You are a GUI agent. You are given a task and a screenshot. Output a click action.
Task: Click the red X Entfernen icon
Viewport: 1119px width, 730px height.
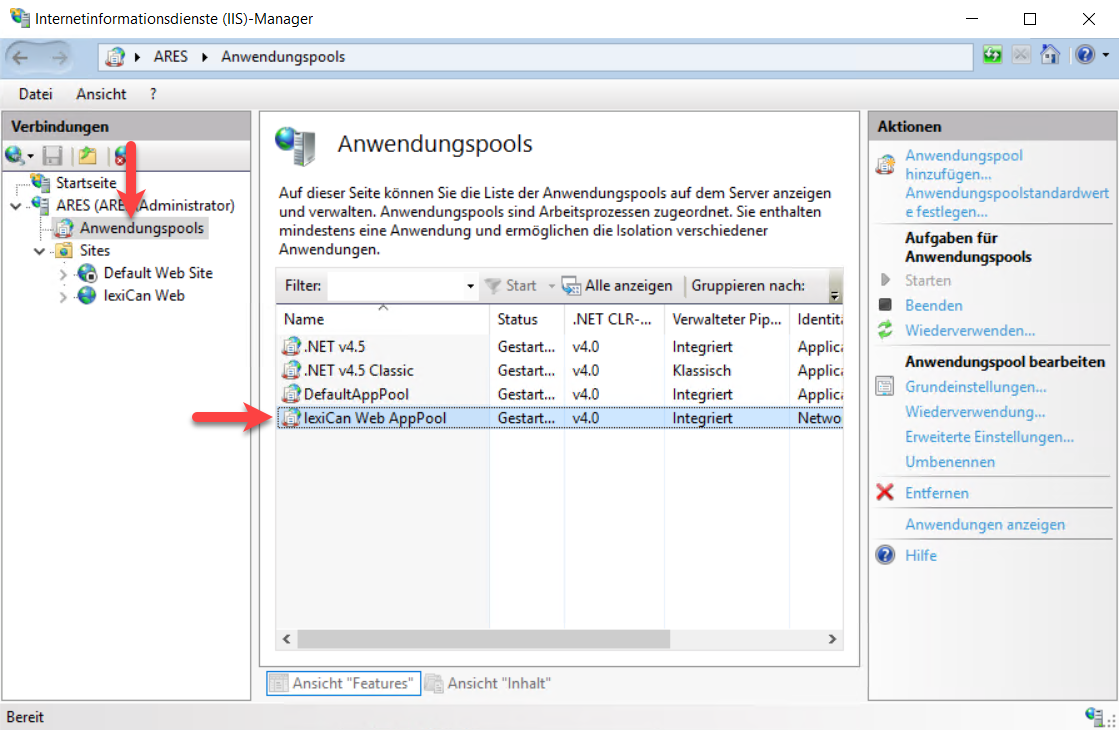pos(884,493)
